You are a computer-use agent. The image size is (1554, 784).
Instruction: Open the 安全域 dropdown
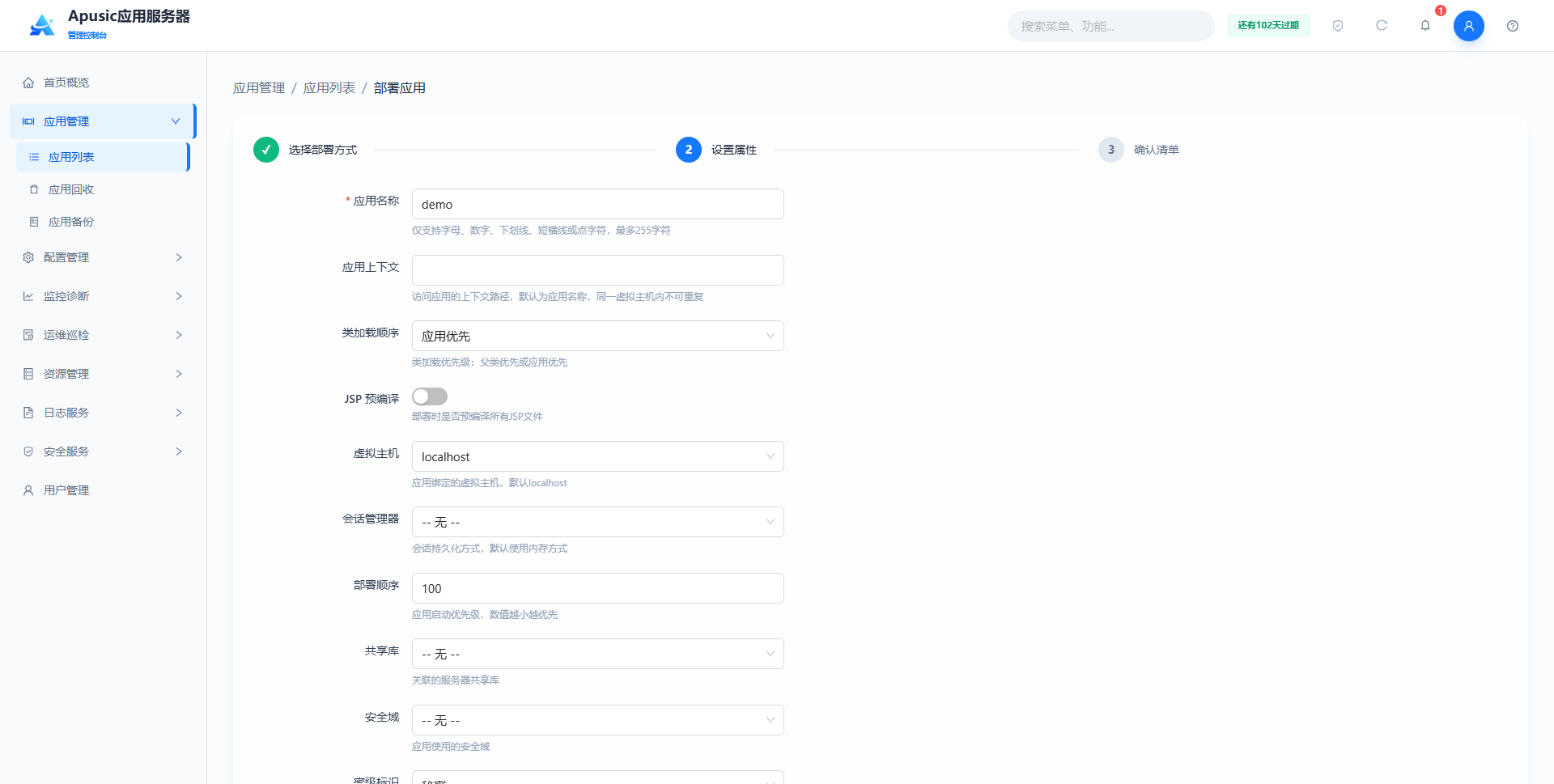click(598, 720)
